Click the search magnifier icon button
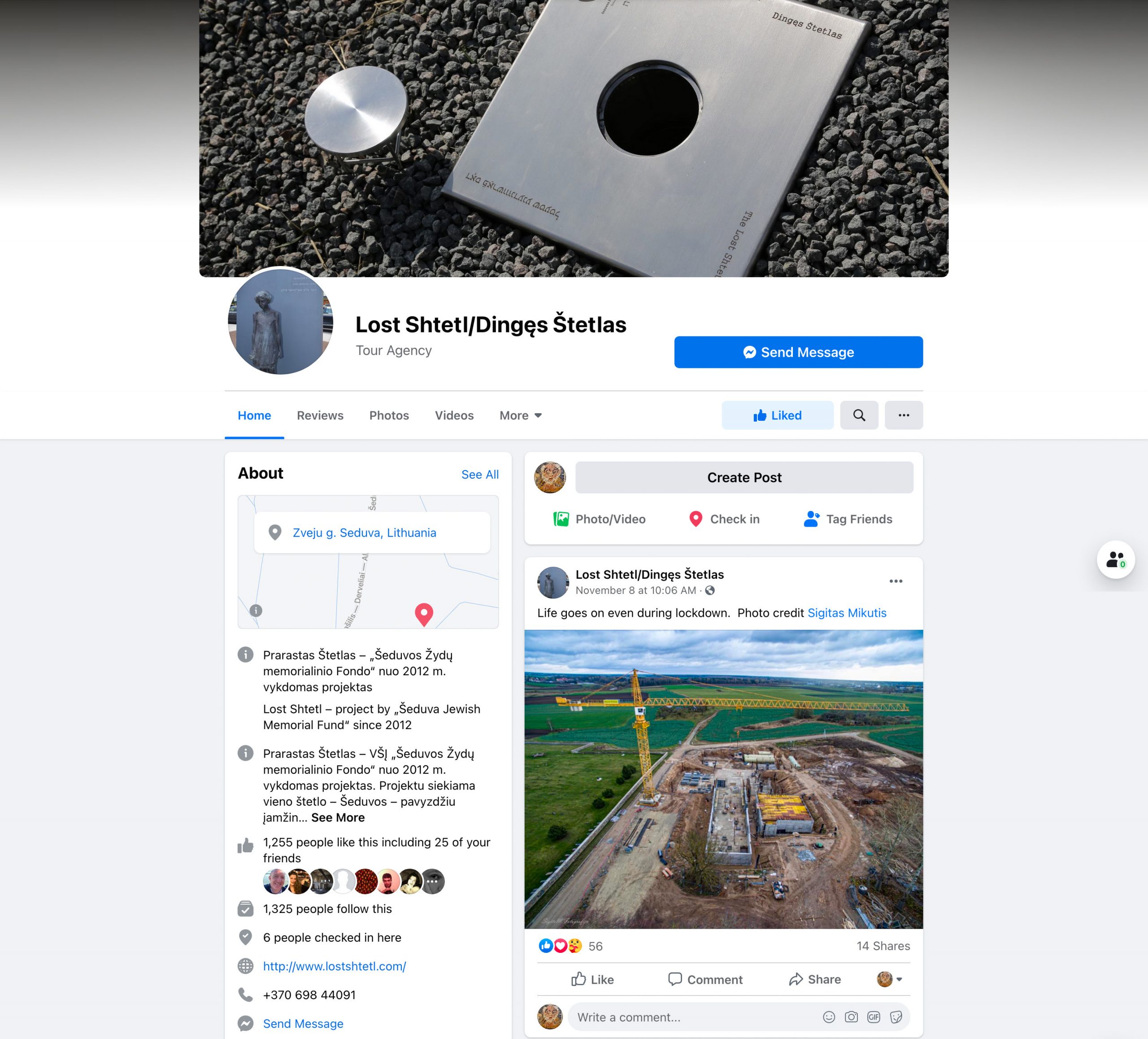 click(859, 415)
